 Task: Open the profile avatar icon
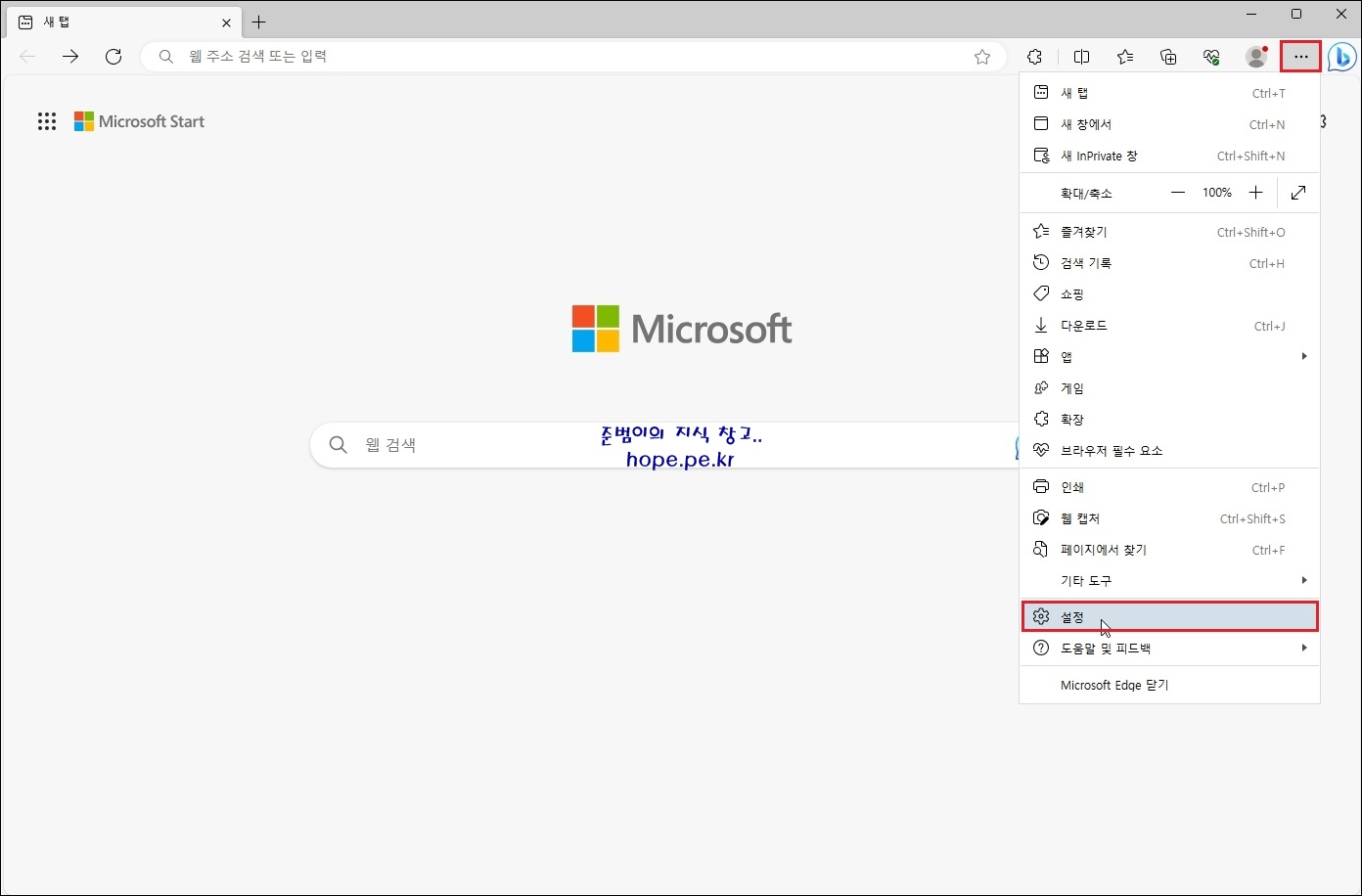point(1256,57)
